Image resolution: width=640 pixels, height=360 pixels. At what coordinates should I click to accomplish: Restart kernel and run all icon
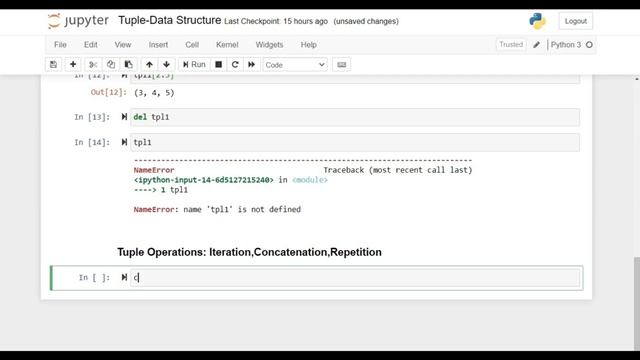click(251, 64)
